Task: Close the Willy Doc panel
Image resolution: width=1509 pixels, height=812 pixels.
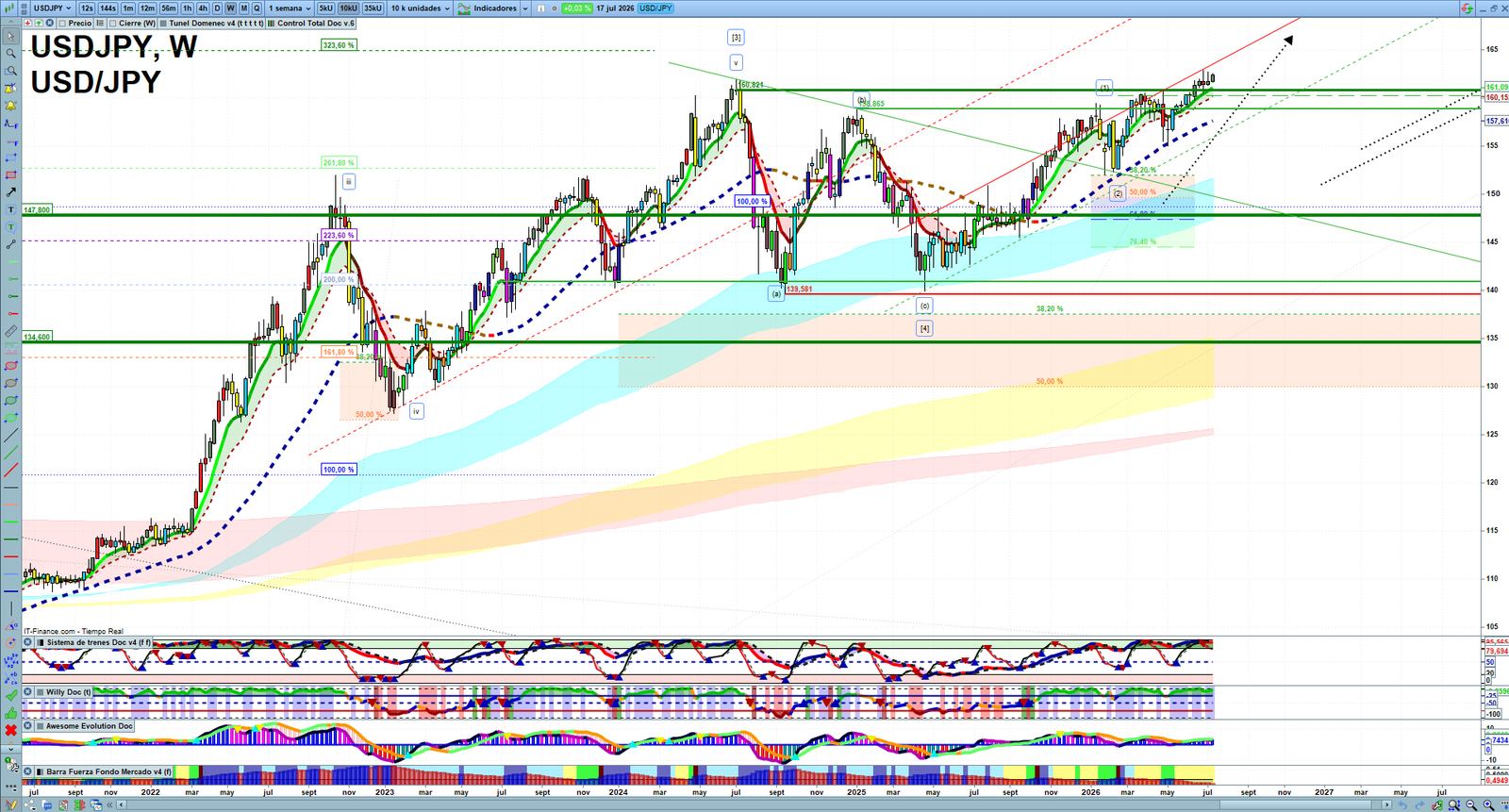Action: pyautogui.click(x=28, y=692)
